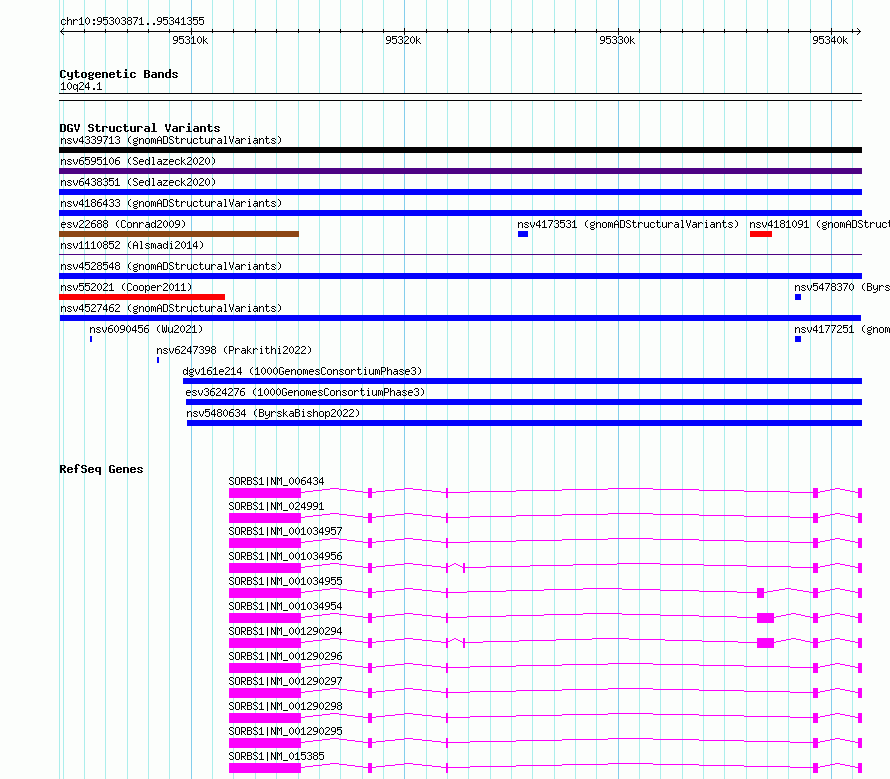
Task: Click the SORBS1|NM_001034954 text label
Action: [x=286, y=606]
